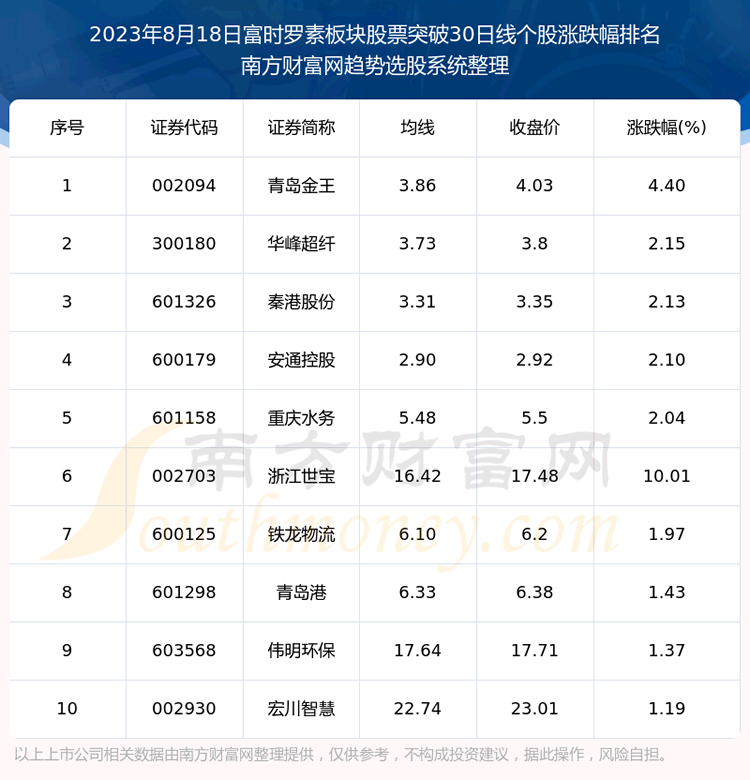The height and width of the screenshot is (780, 750).
Task: Select stock name 重庆水务
Action: (x=301, y=418)
